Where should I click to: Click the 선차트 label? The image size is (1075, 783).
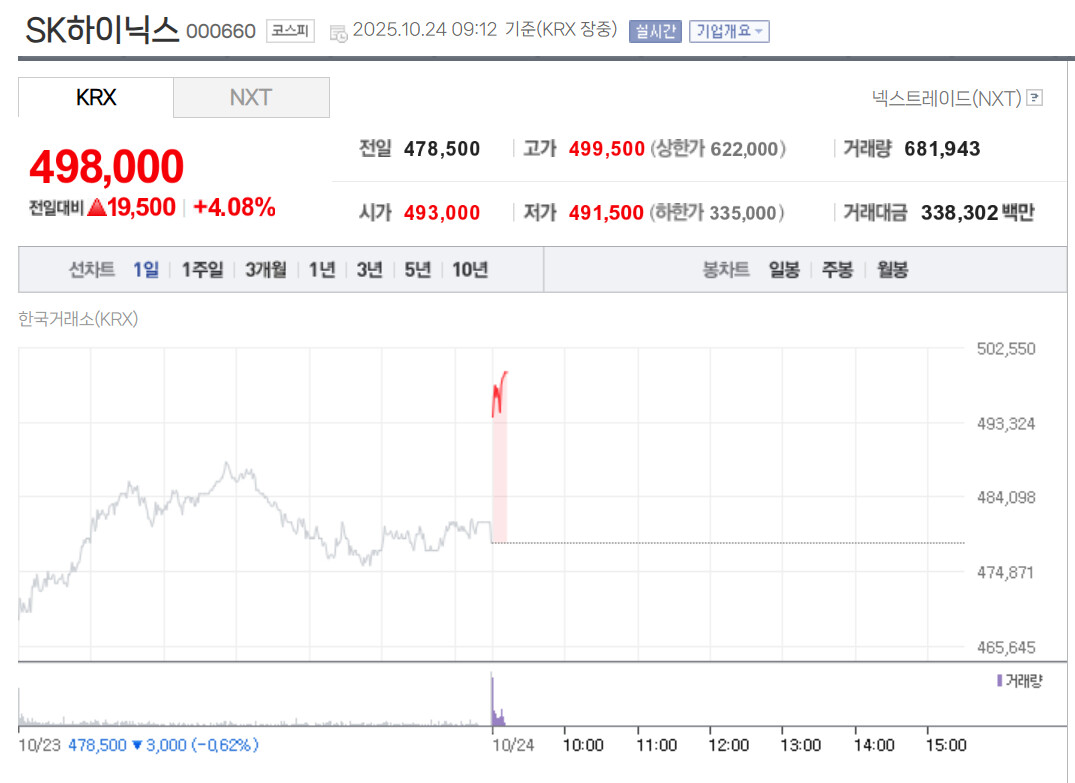coord(91,269)
